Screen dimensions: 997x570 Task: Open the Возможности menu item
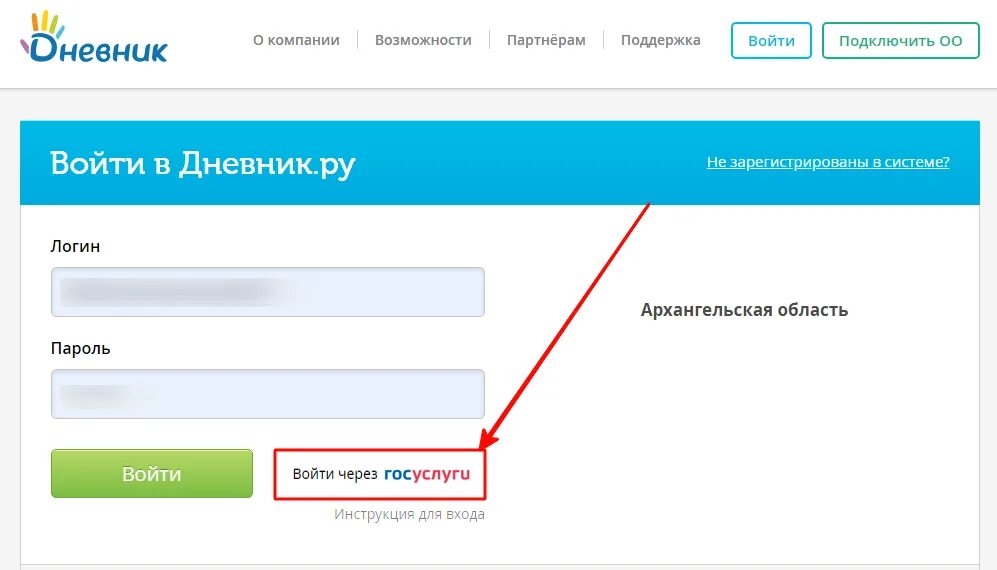[423, 40]
